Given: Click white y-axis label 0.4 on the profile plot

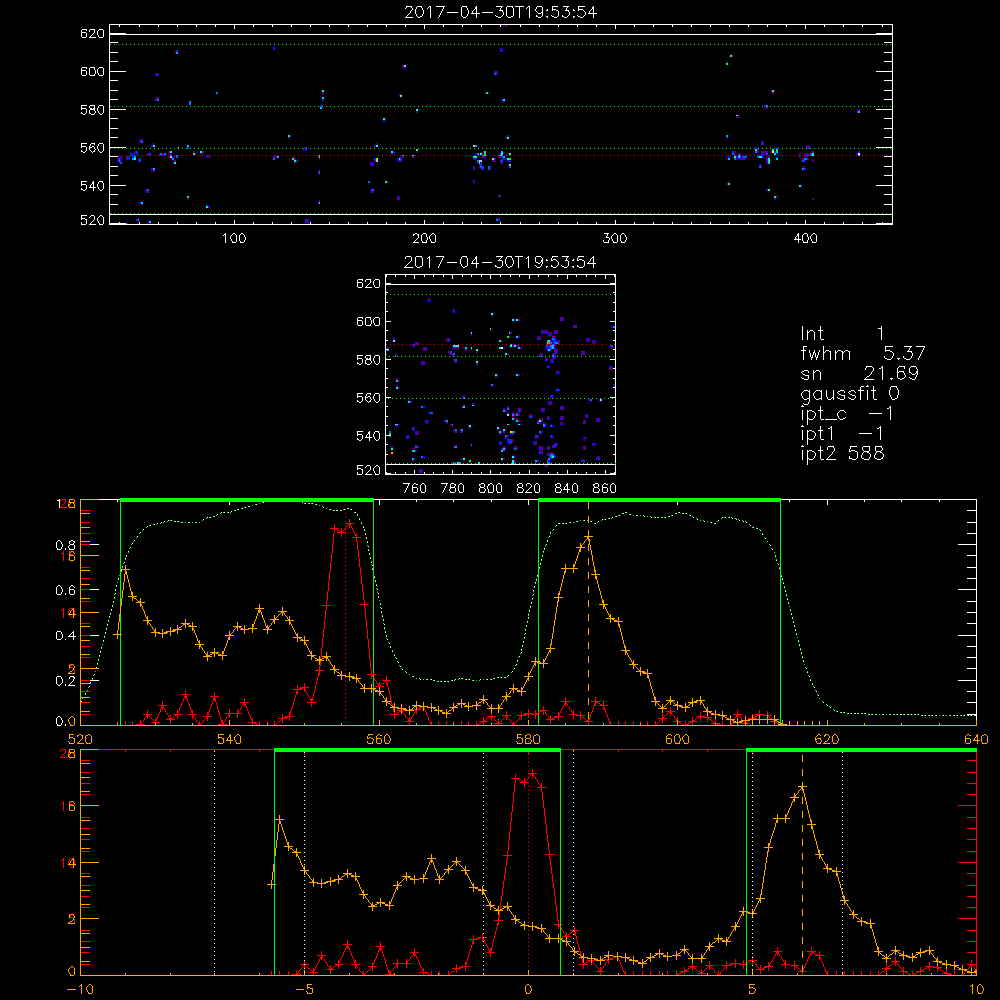Looking at the screenshot, I should (x=65, y=636).
